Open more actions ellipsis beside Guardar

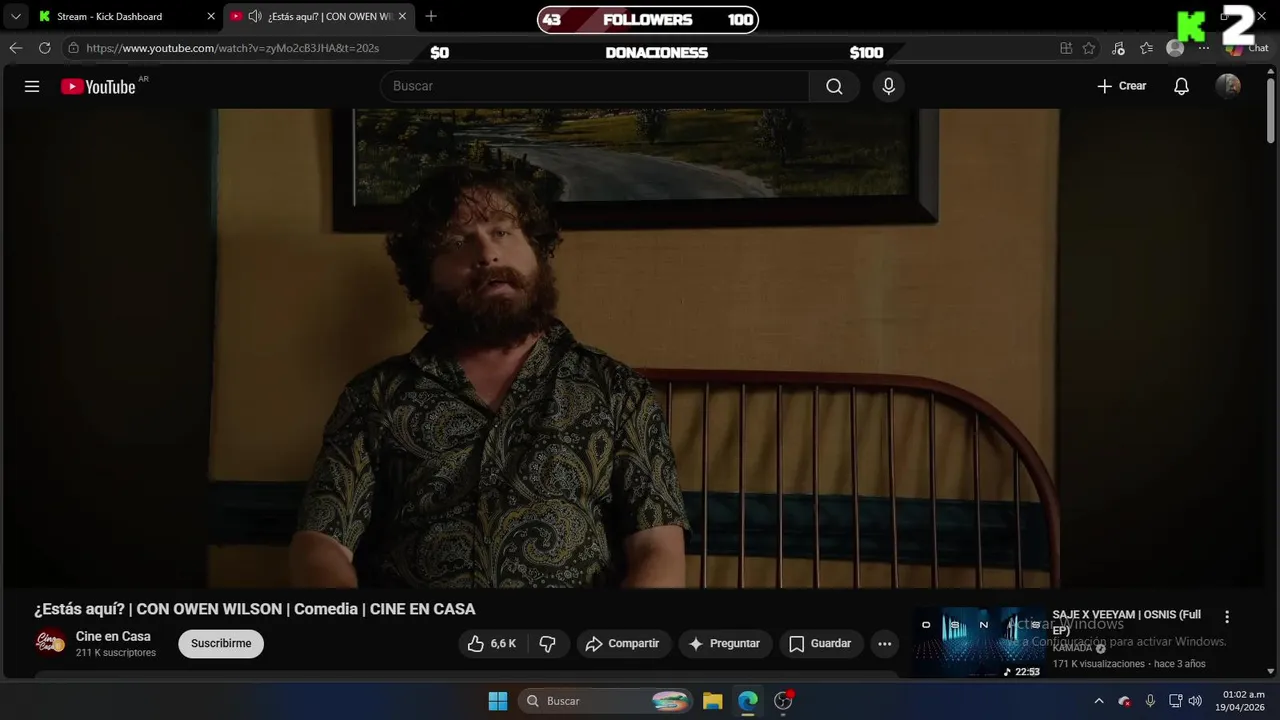pyautogui.click(x=884, y=644)
